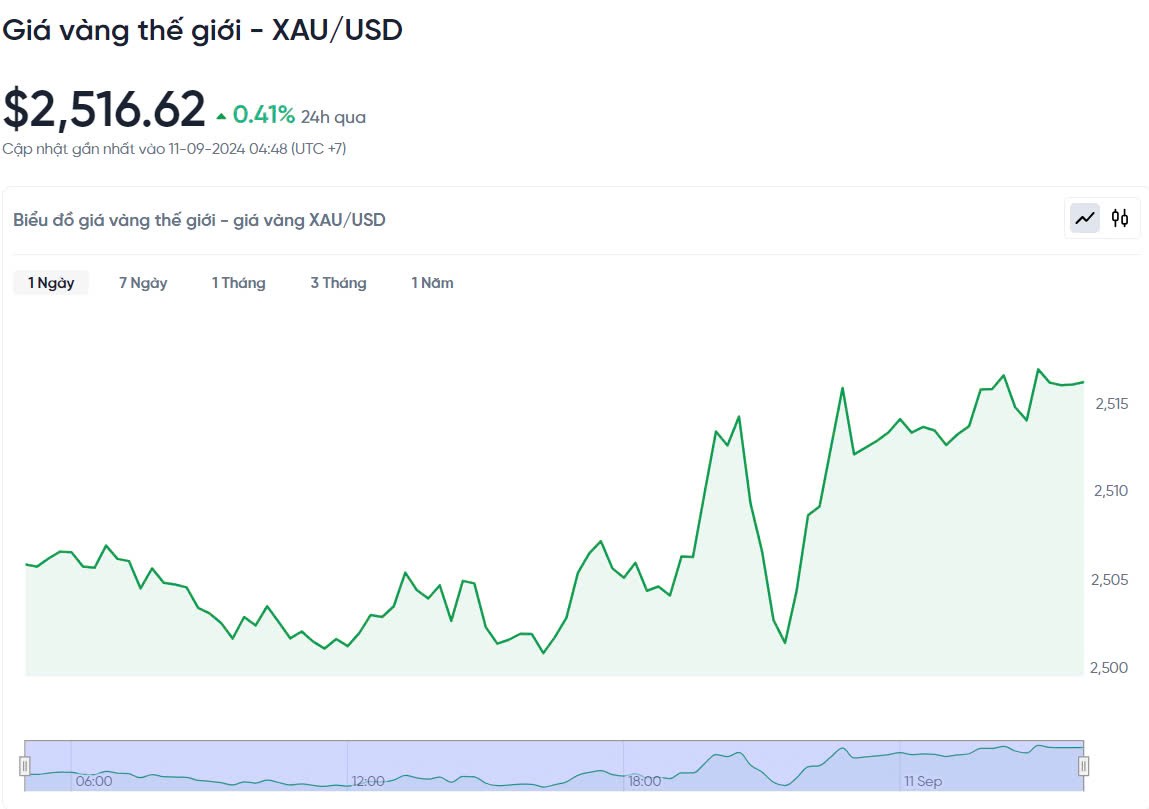
Task: Click the 2,515 y-axis label
Action: (x=1112, y=404)
